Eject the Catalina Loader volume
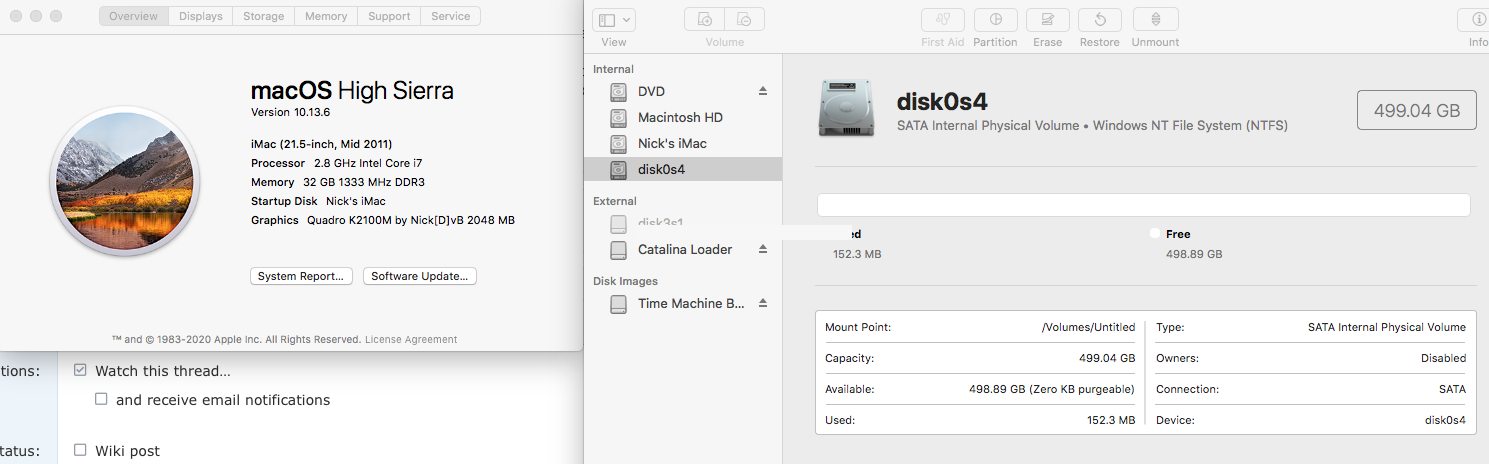Screen dimensions: 1489x464 click(x=763, y=249)
